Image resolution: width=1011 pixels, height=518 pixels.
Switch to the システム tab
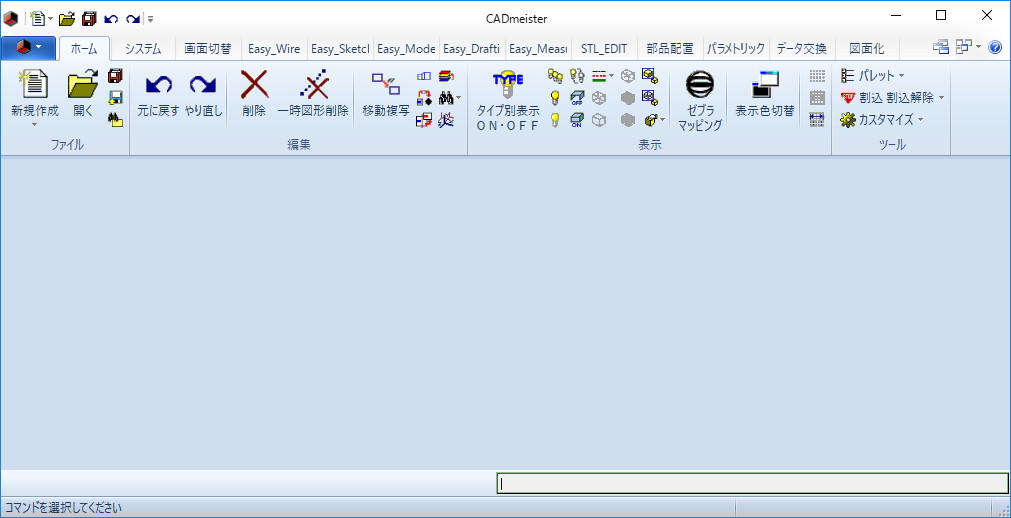click(x=143, y=48)
